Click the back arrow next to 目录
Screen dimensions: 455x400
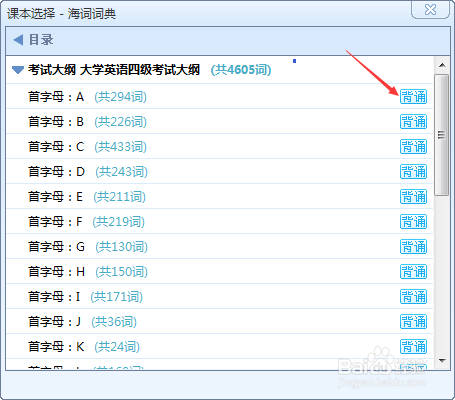(x=18, y=40)
